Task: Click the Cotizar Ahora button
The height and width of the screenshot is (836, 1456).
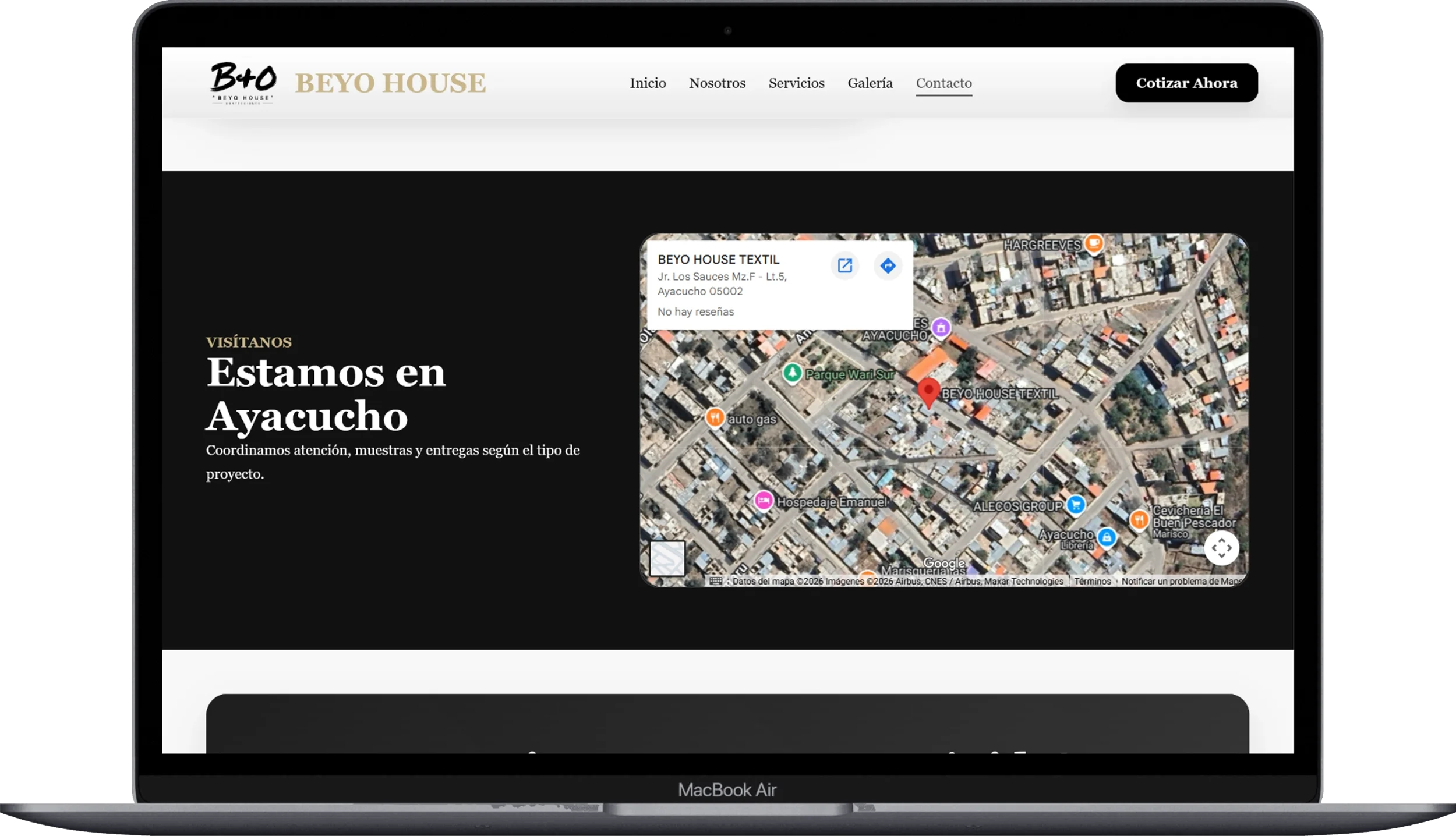Action: [x=1186, y=83]
